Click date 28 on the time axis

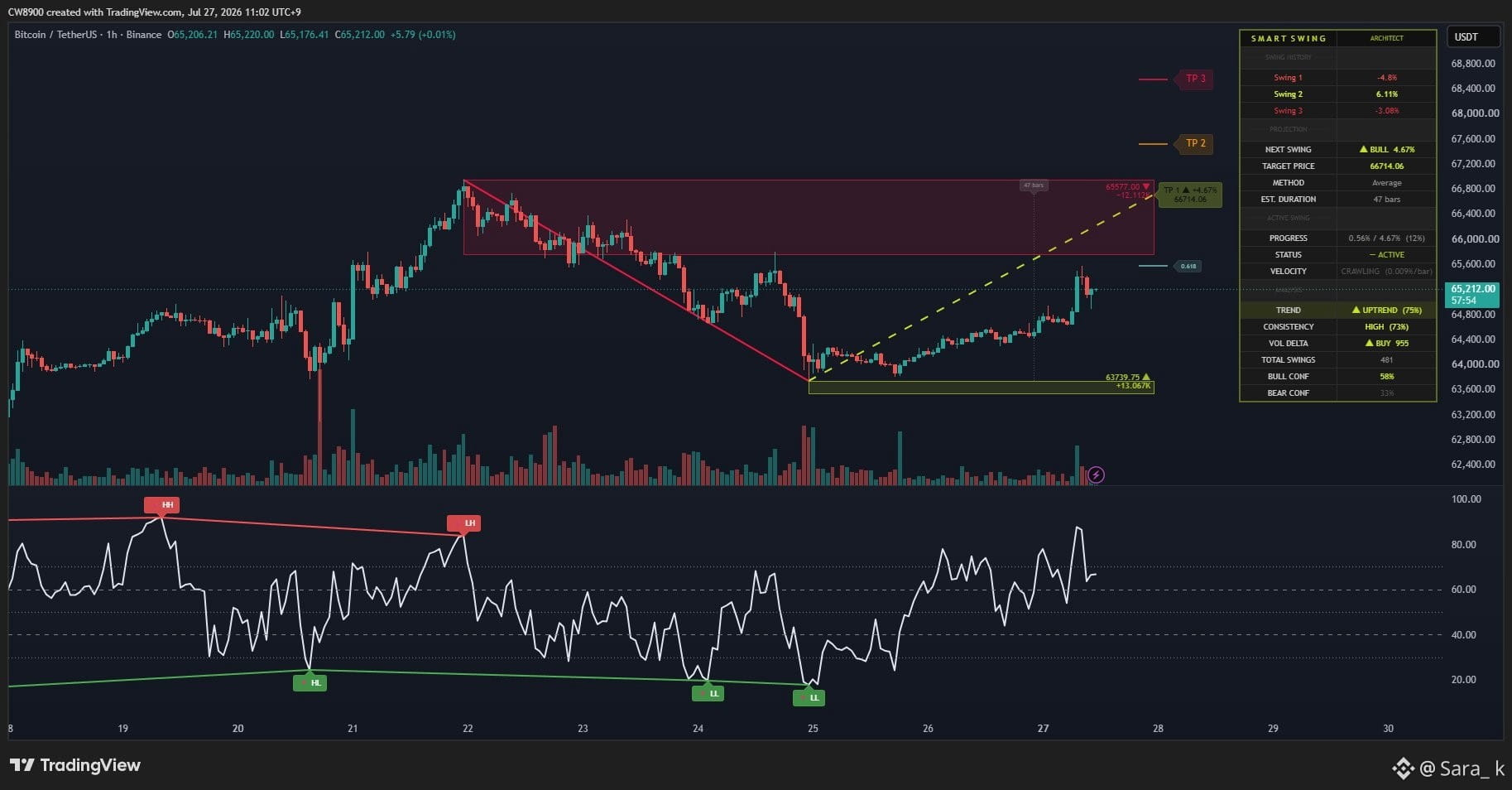pos(1158,729)
